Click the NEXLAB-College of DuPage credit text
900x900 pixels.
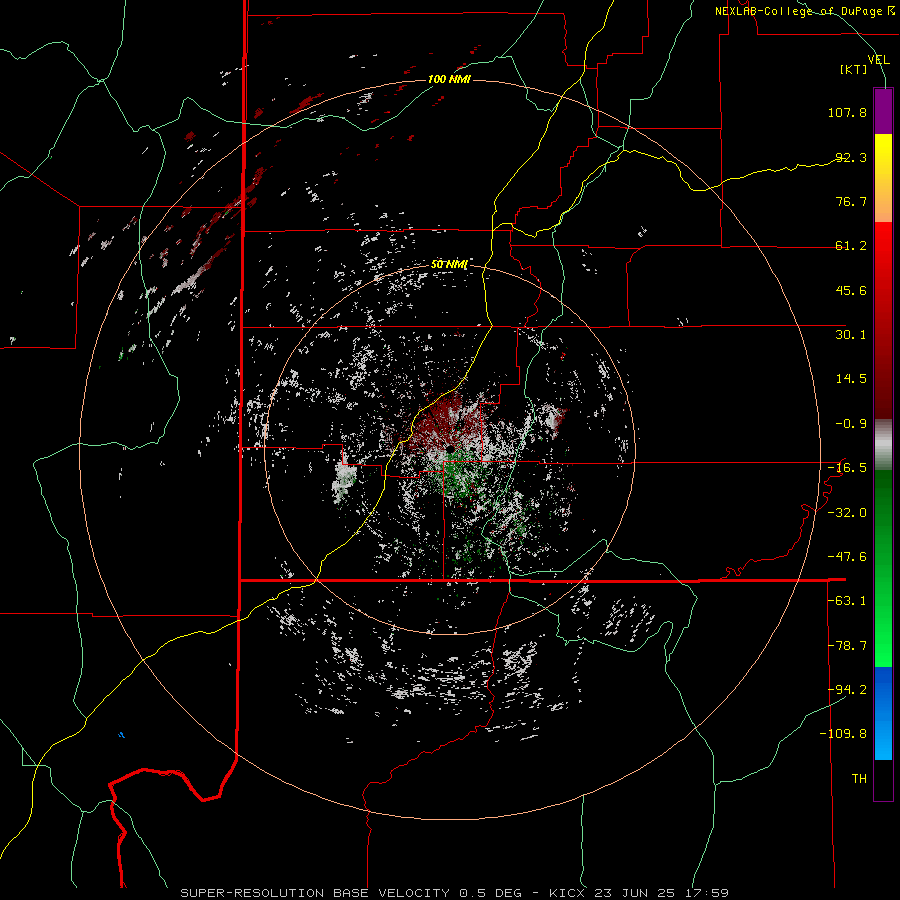(805, 11)
